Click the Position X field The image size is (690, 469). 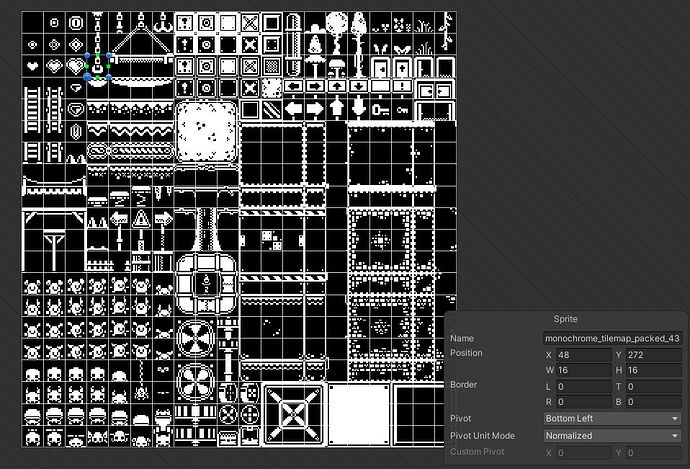click(x=584, y=355)
